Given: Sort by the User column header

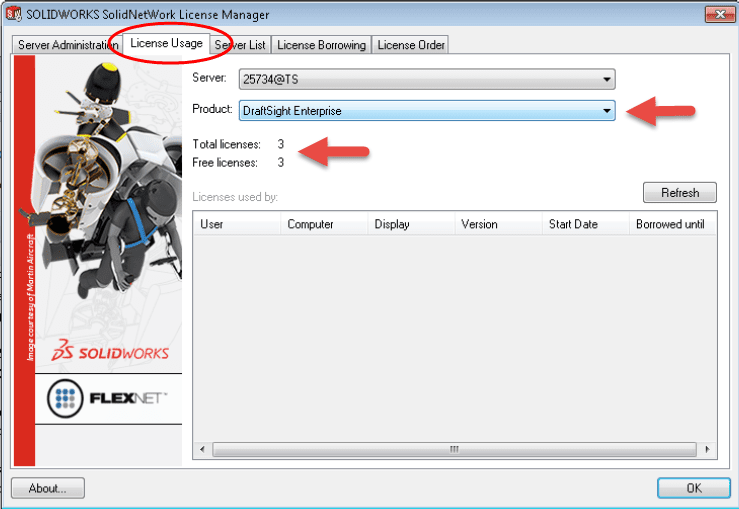Looking at the screenshot, I should [236, 224].
